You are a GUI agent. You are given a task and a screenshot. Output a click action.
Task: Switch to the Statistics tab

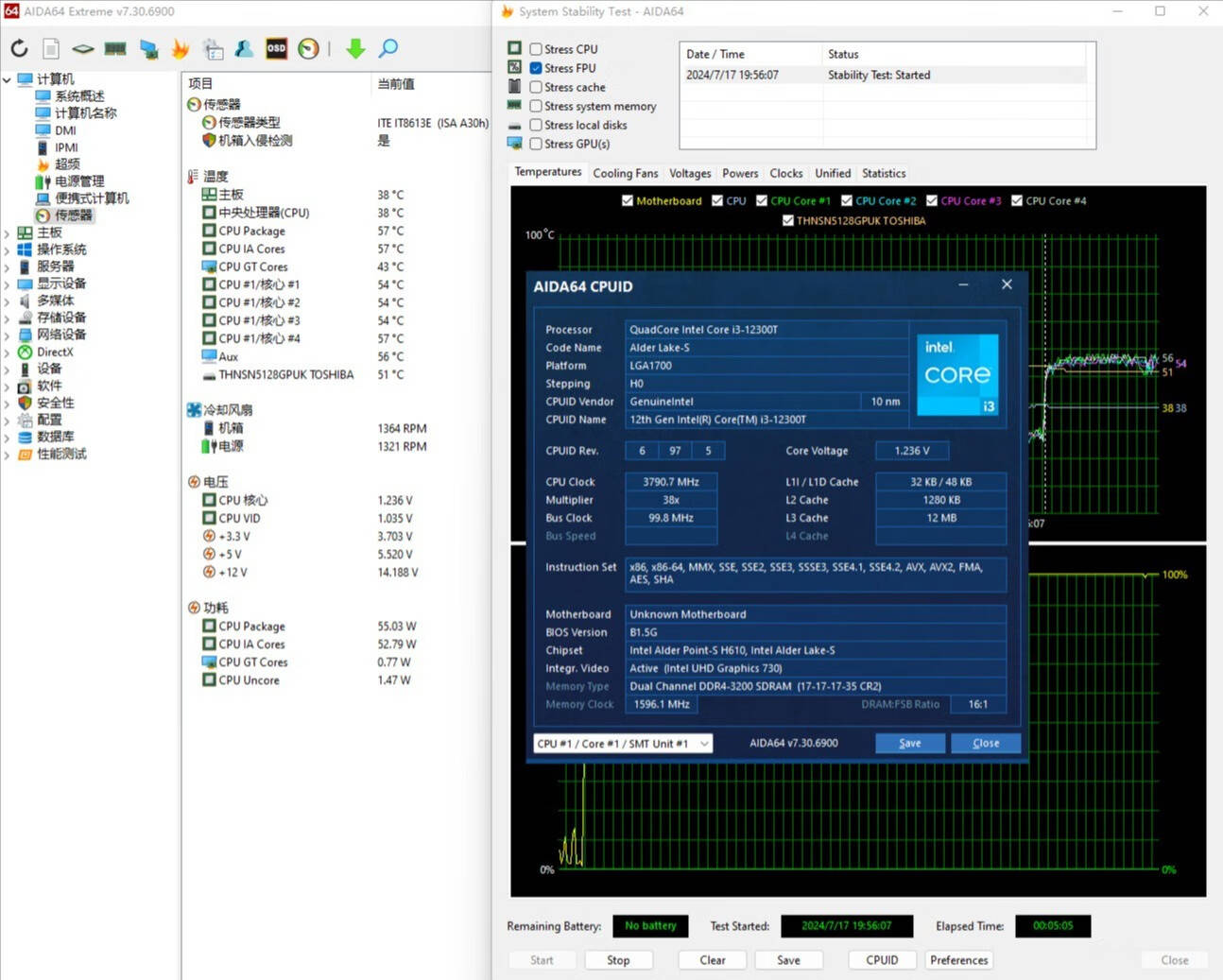tap(884, 173)
